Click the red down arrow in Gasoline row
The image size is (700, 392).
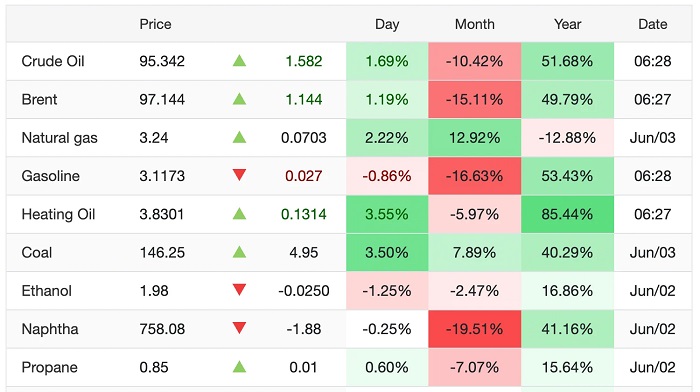click(x=239, y=175)
